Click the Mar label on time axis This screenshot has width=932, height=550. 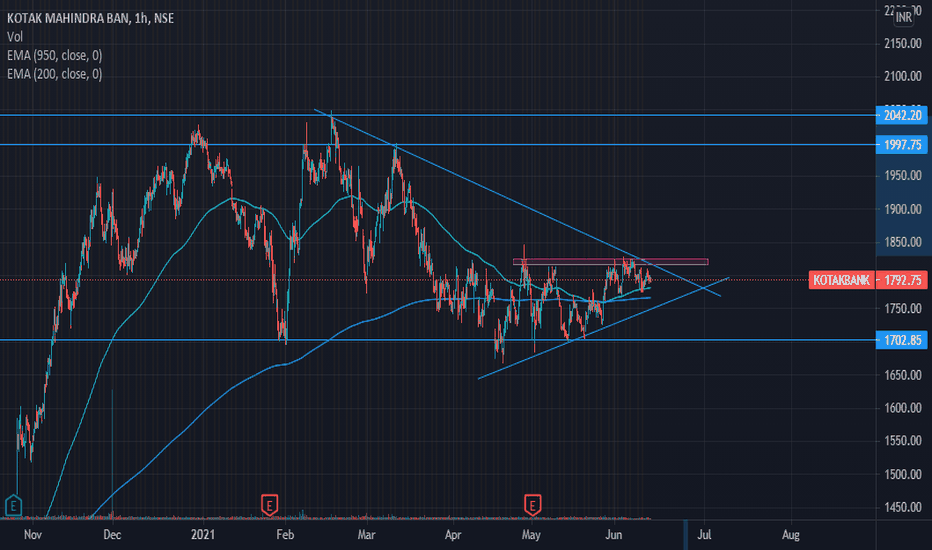point(366,535)
